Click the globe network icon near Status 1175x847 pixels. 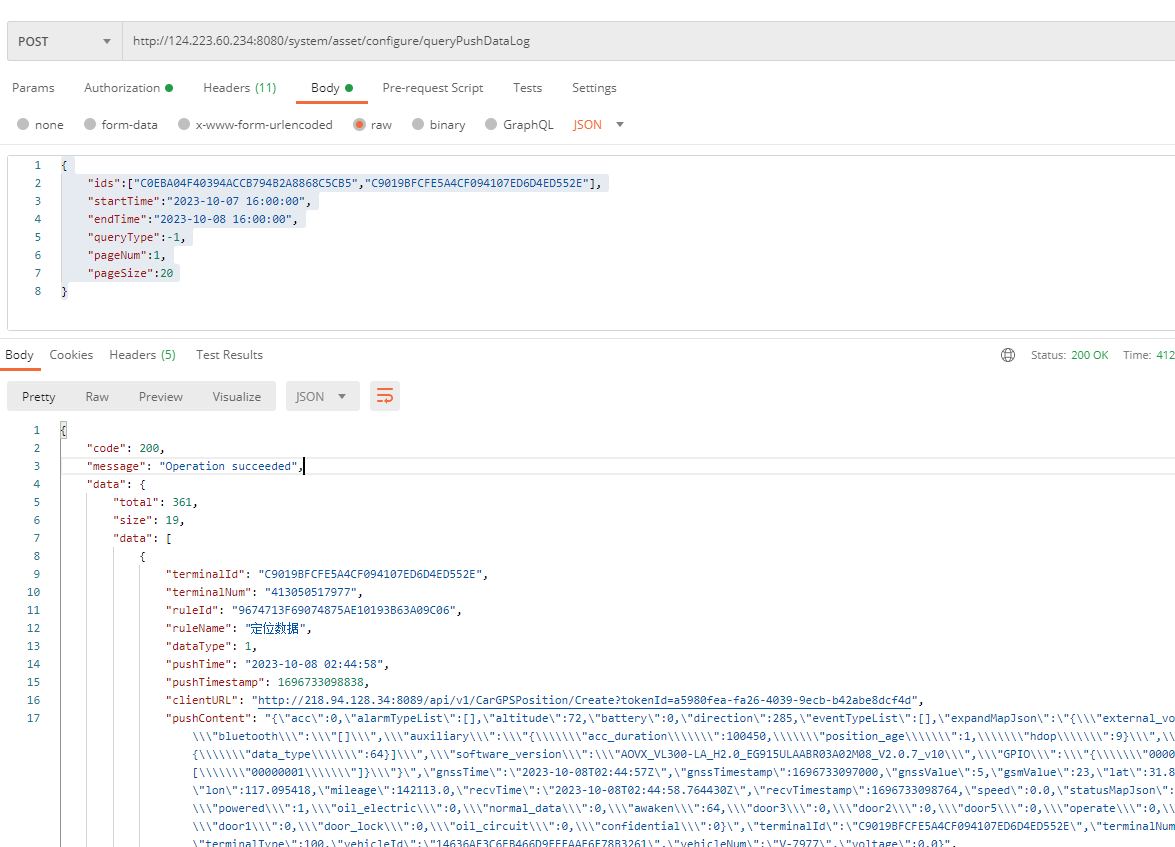(x=1008, y=355)
